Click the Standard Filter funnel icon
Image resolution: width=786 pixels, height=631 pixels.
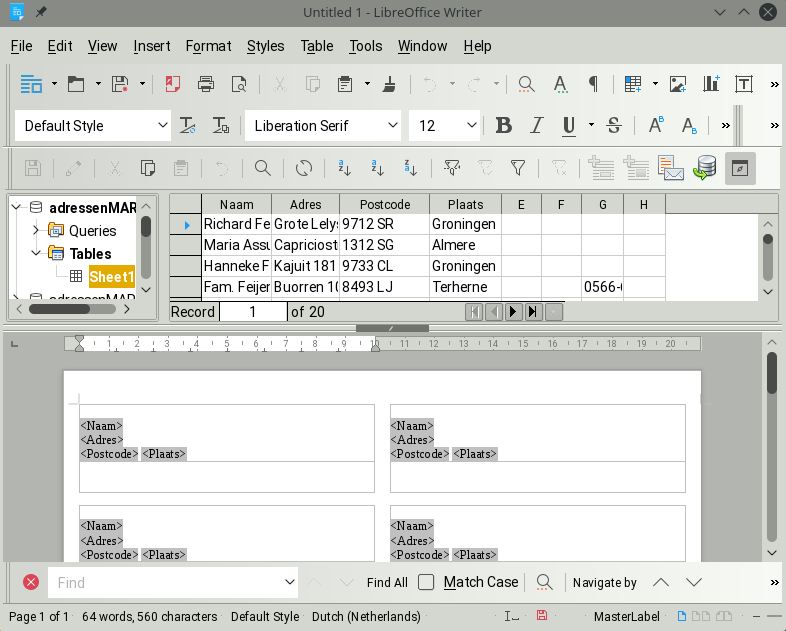(x=518, y=168)
